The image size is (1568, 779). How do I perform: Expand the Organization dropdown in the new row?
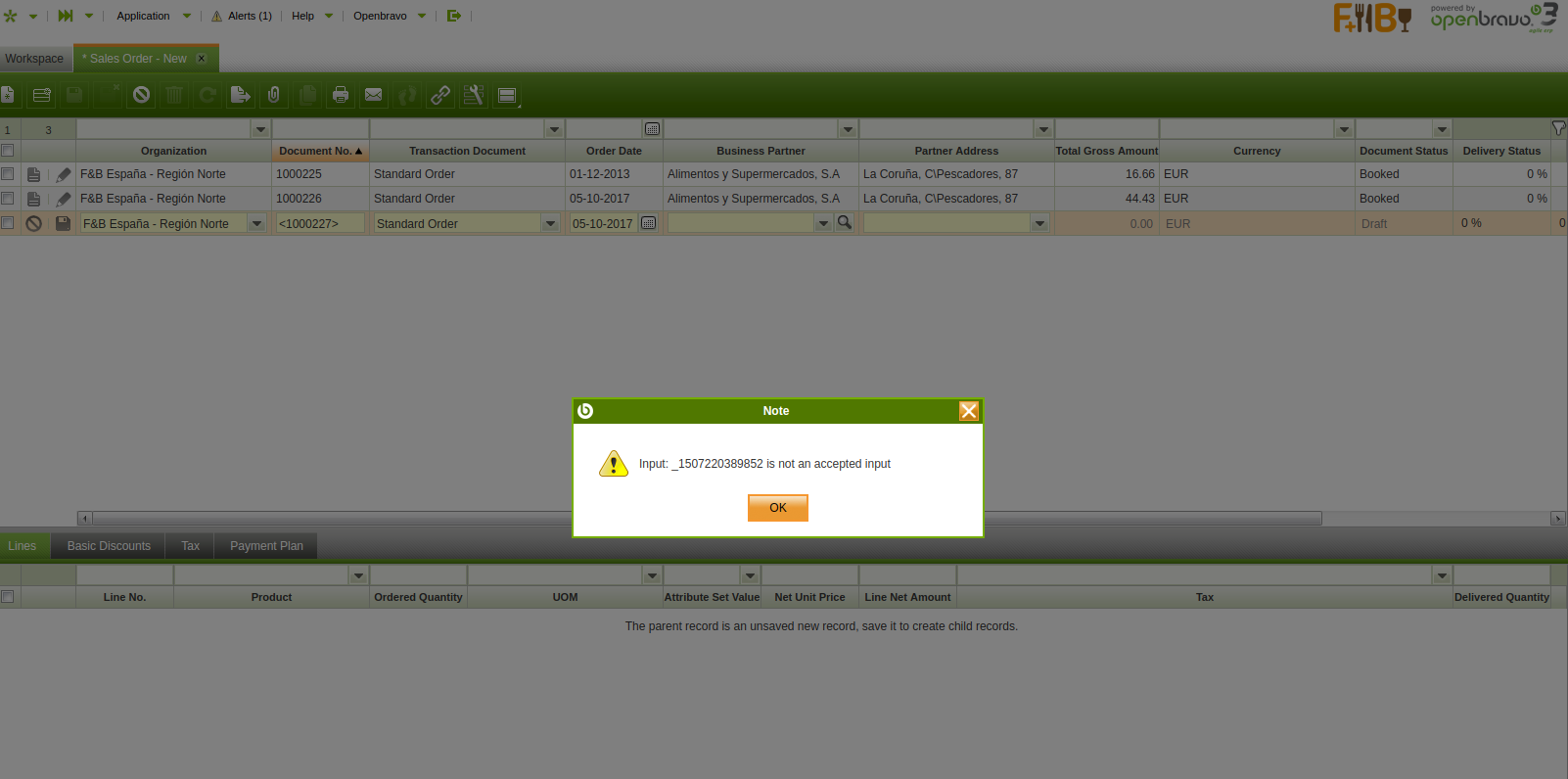pyautogui.click(x=256, y=224)
